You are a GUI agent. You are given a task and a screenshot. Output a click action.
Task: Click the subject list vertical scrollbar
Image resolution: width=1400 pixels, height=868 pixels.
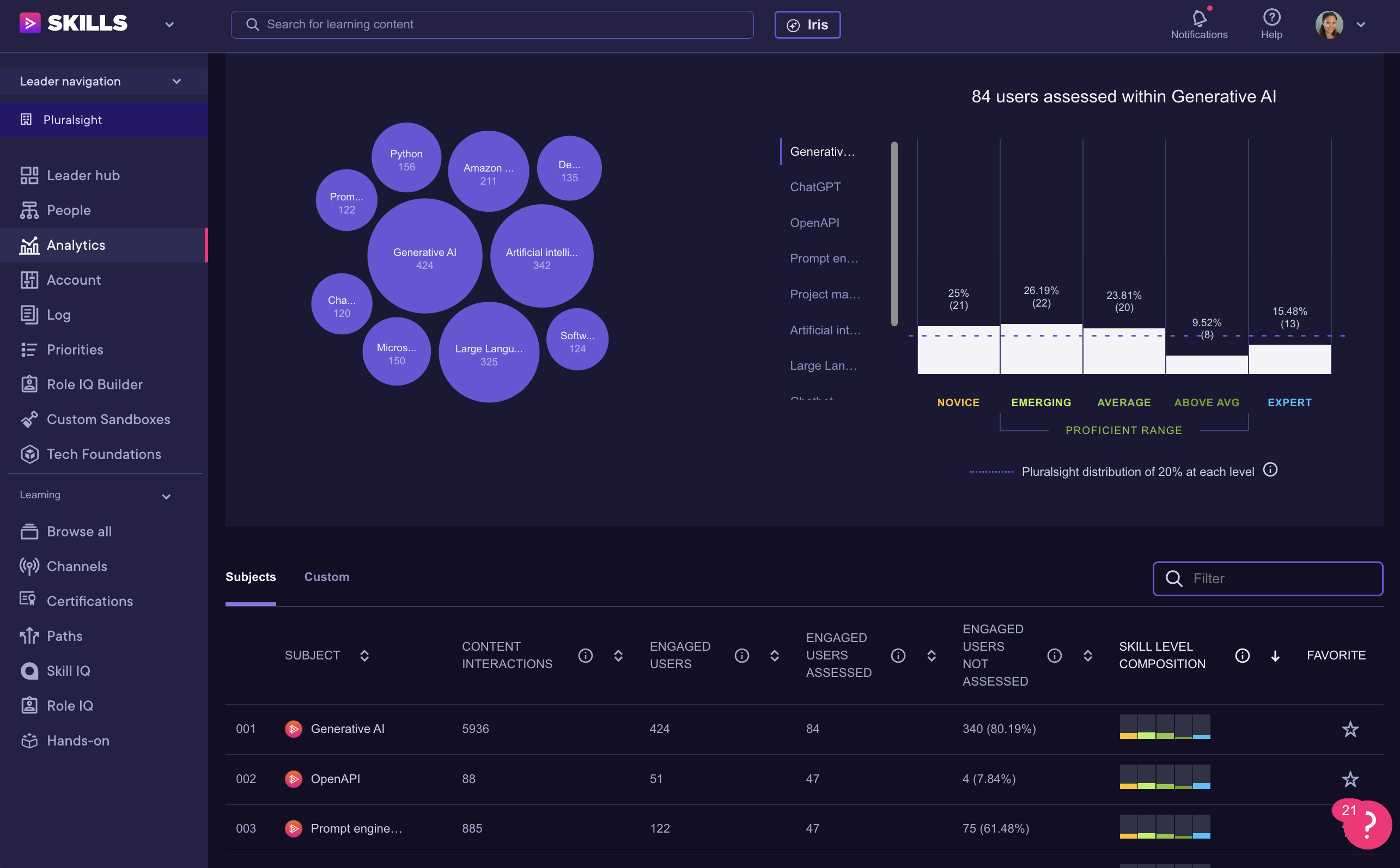tap(894, 233)
